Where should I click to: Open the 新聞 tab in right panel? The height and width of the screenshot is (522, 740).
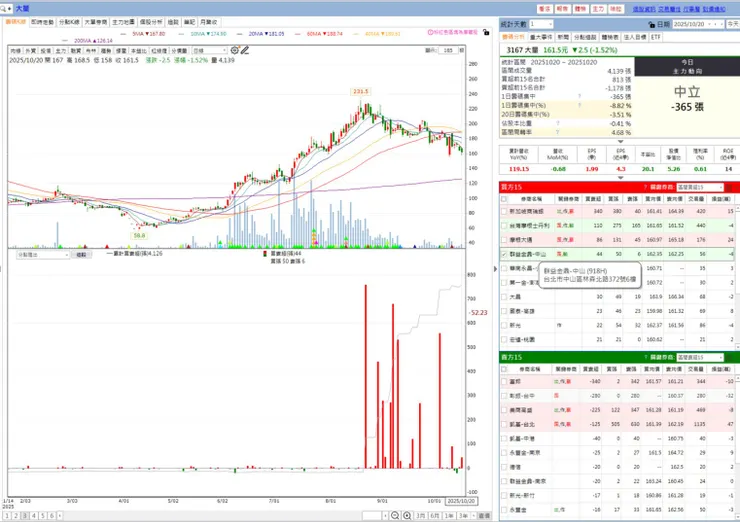pos(563,37)
